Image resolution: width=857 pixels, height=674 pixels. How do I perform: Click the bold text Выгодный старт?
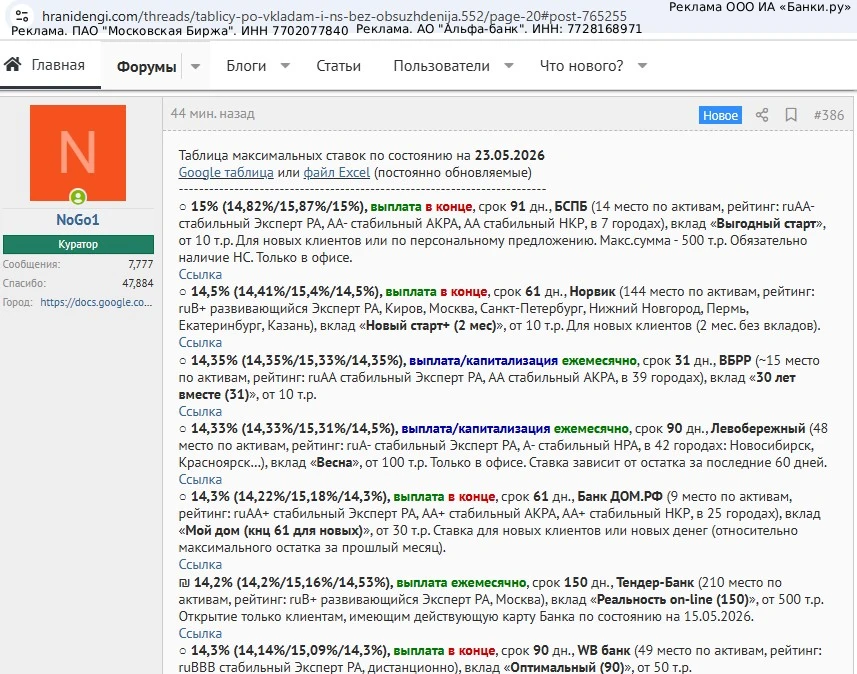point(766,224)
